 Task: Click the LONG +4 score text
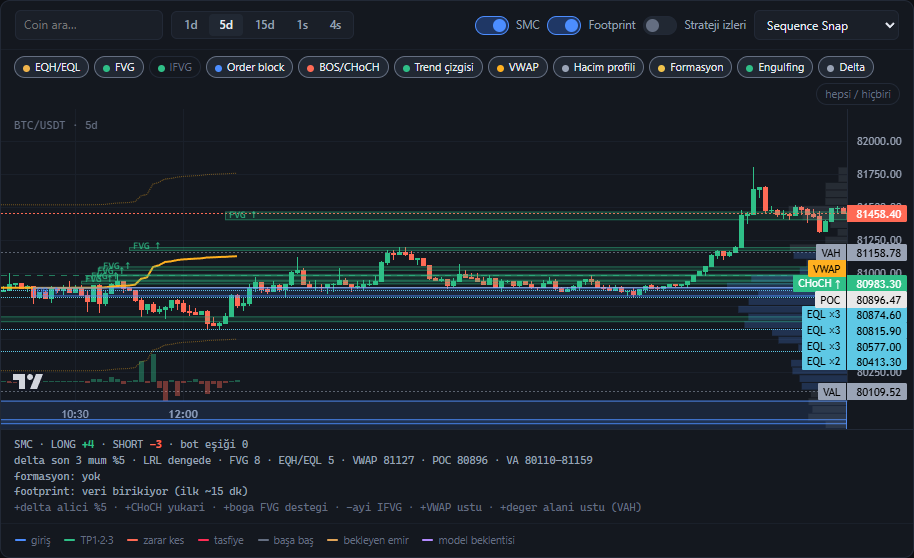click(72, 444)
